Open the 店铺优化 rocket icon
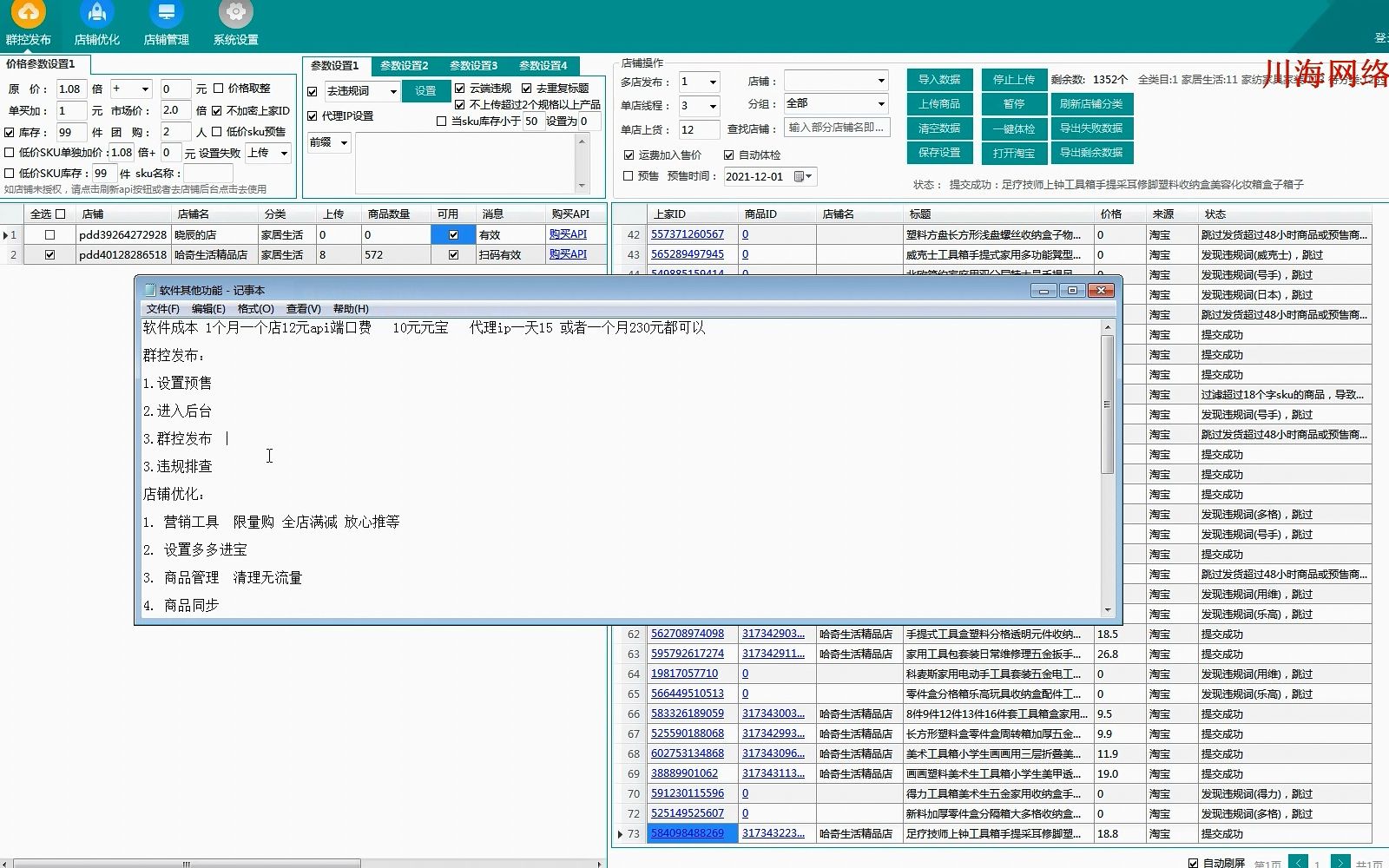 tap(97, 13)
